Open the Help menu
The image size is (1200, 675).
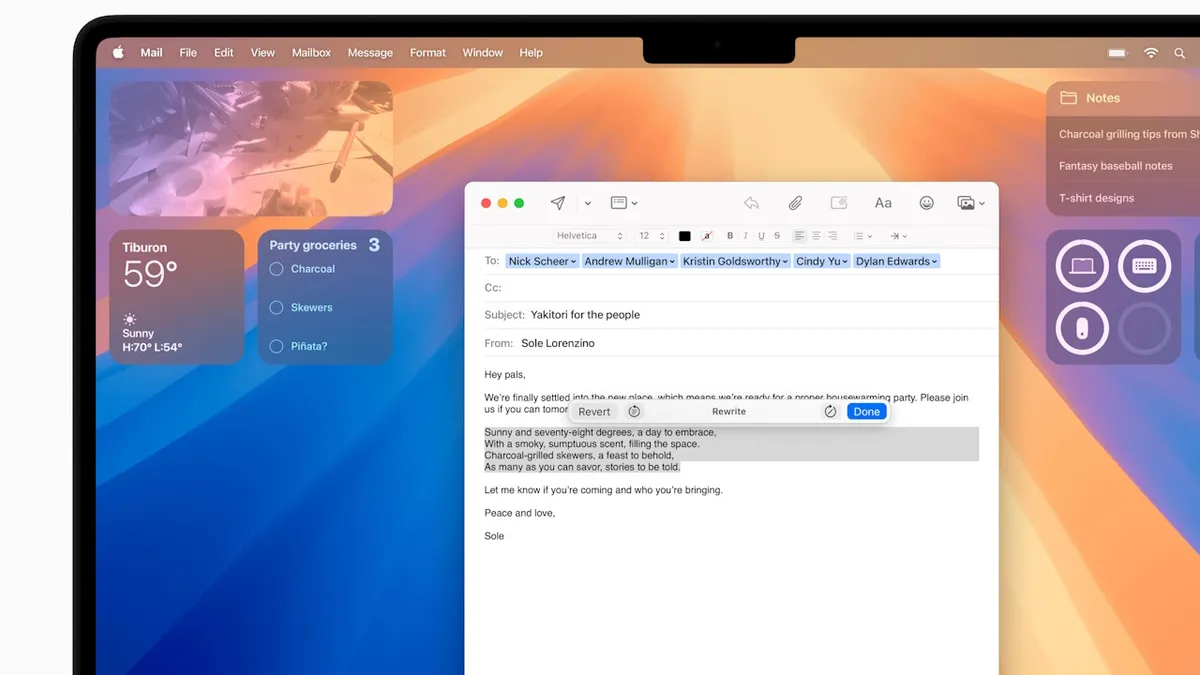coord(531,53)
